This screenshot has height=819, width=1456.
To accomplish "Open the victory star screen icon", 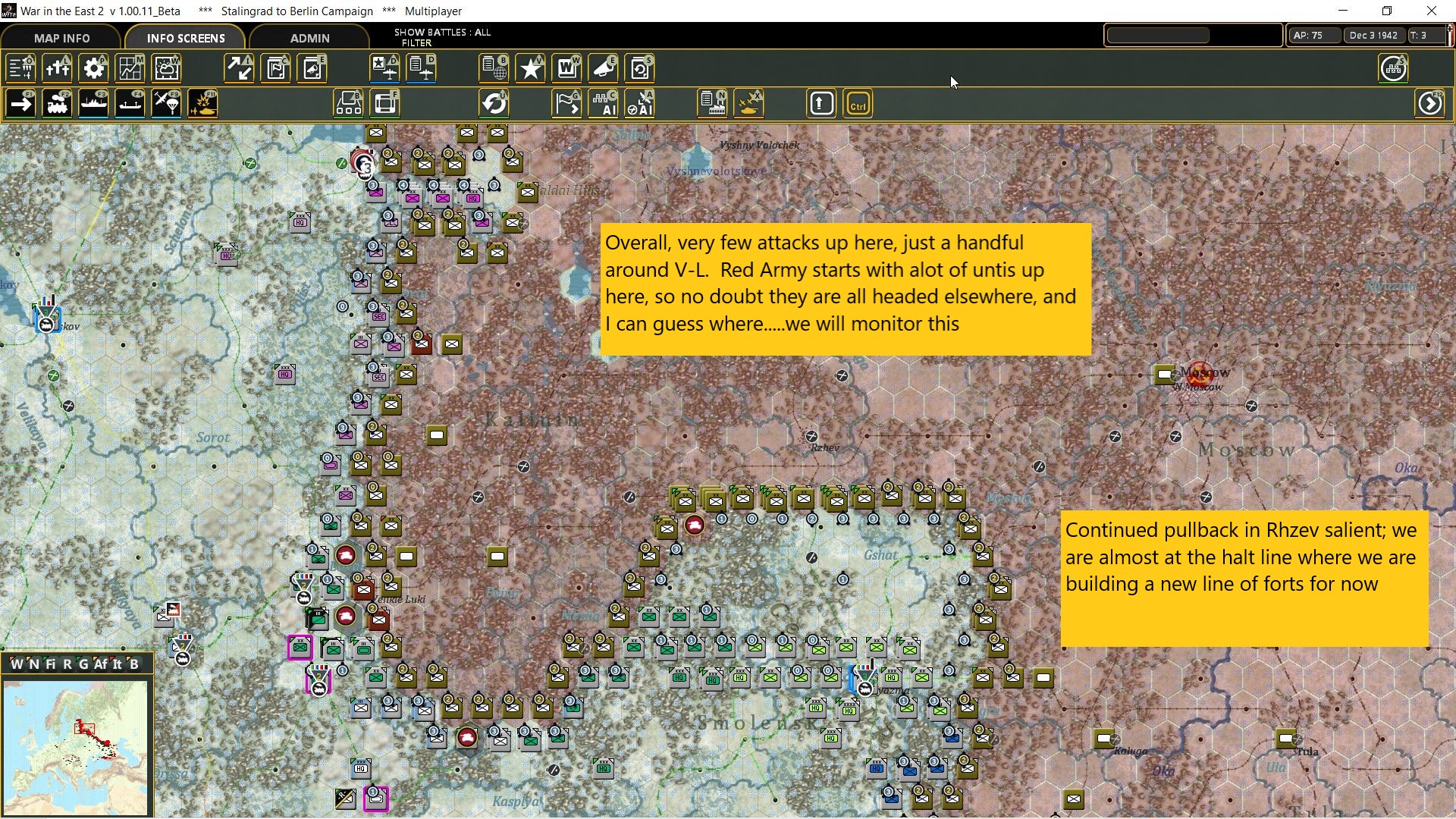I will pos(531,69).
